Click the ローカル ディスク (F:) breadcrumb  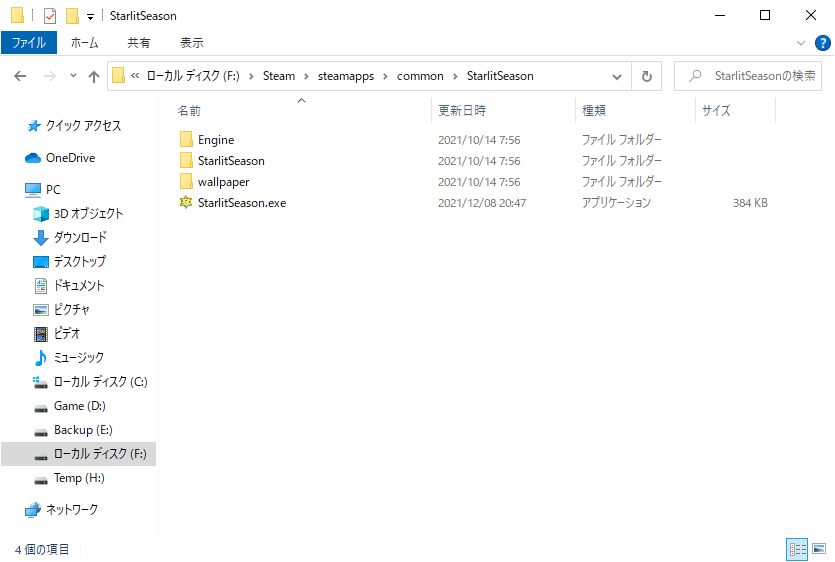[x=193, y=76]
